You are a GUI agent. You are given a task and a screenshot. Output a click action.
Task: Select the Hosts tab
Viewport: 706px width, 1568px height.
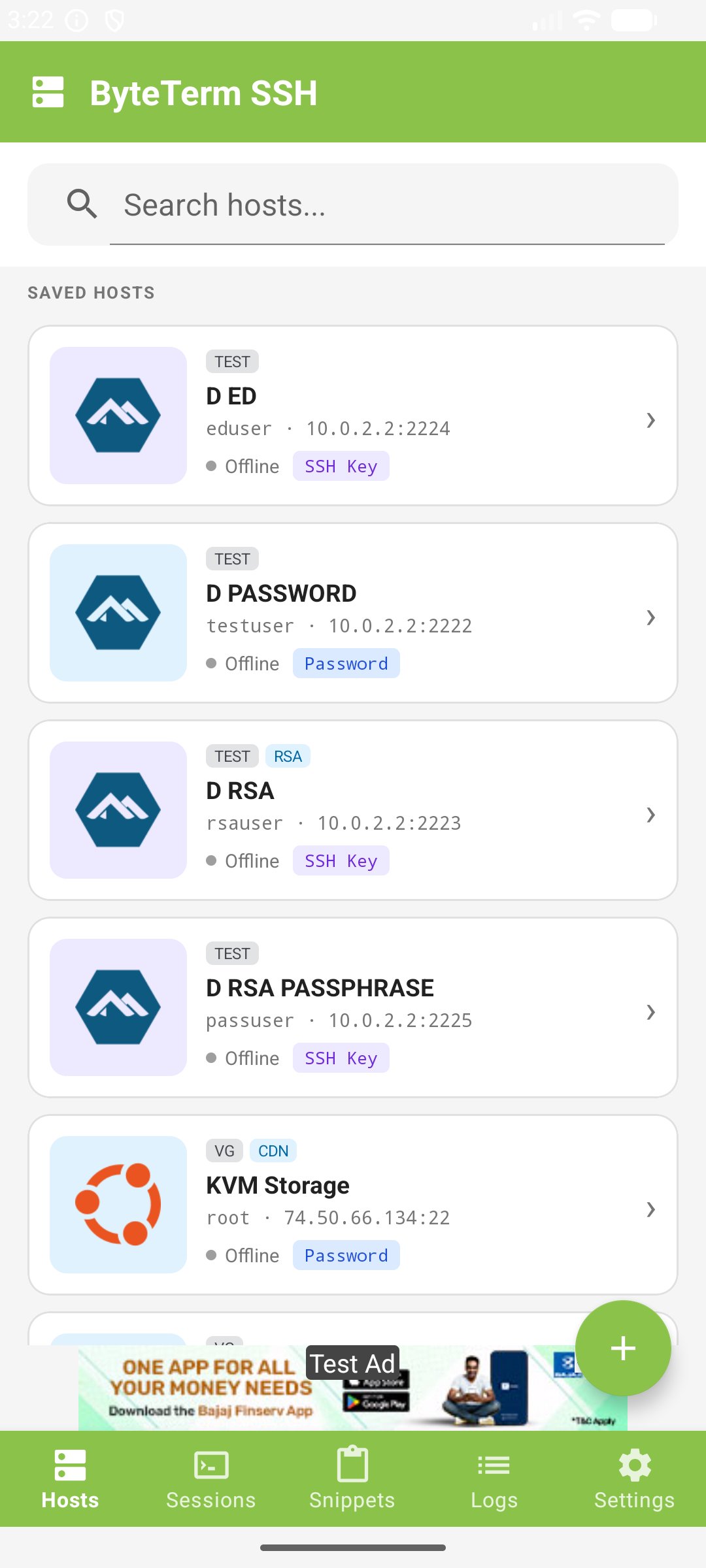pyautogui.click(x=70, y=1479)
